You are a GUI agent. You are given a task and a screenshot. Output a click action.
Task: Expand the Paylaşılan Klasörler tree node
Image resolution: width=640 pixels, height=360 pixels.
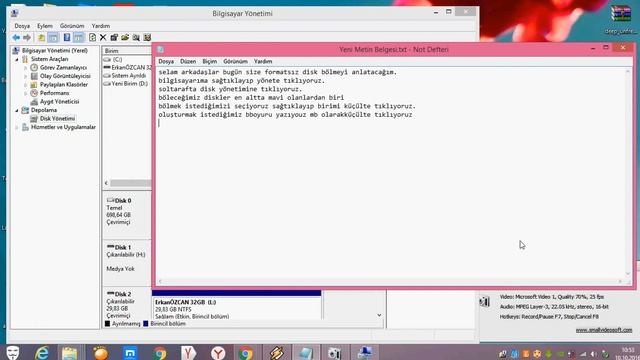25,85
